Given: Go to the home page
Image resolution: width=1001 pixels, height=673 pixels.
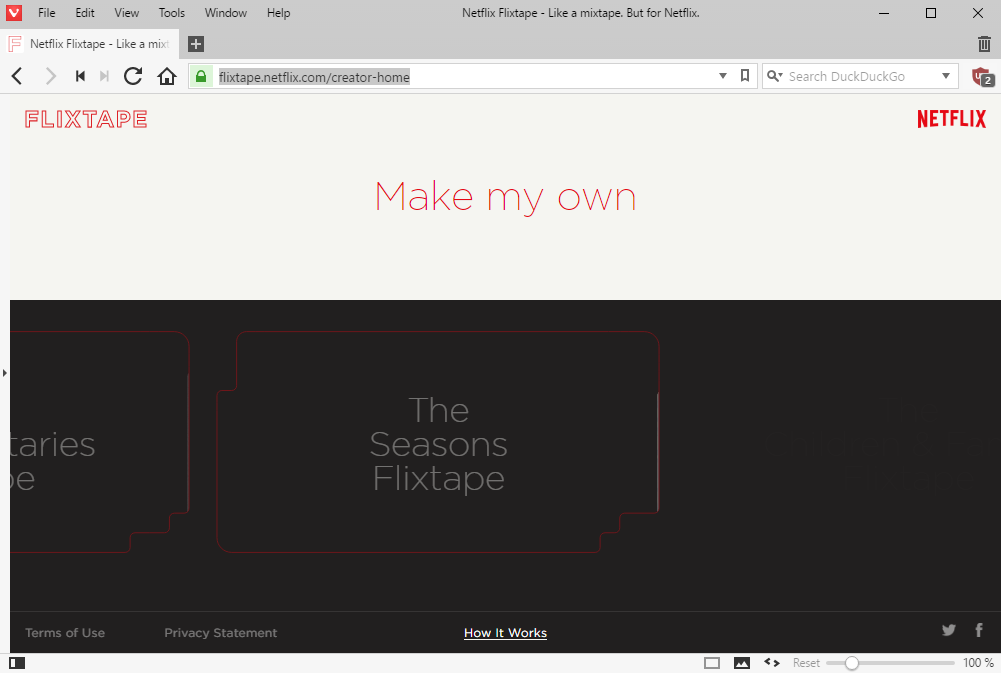Looking at the screenshot, I should (x=167, y=77).
